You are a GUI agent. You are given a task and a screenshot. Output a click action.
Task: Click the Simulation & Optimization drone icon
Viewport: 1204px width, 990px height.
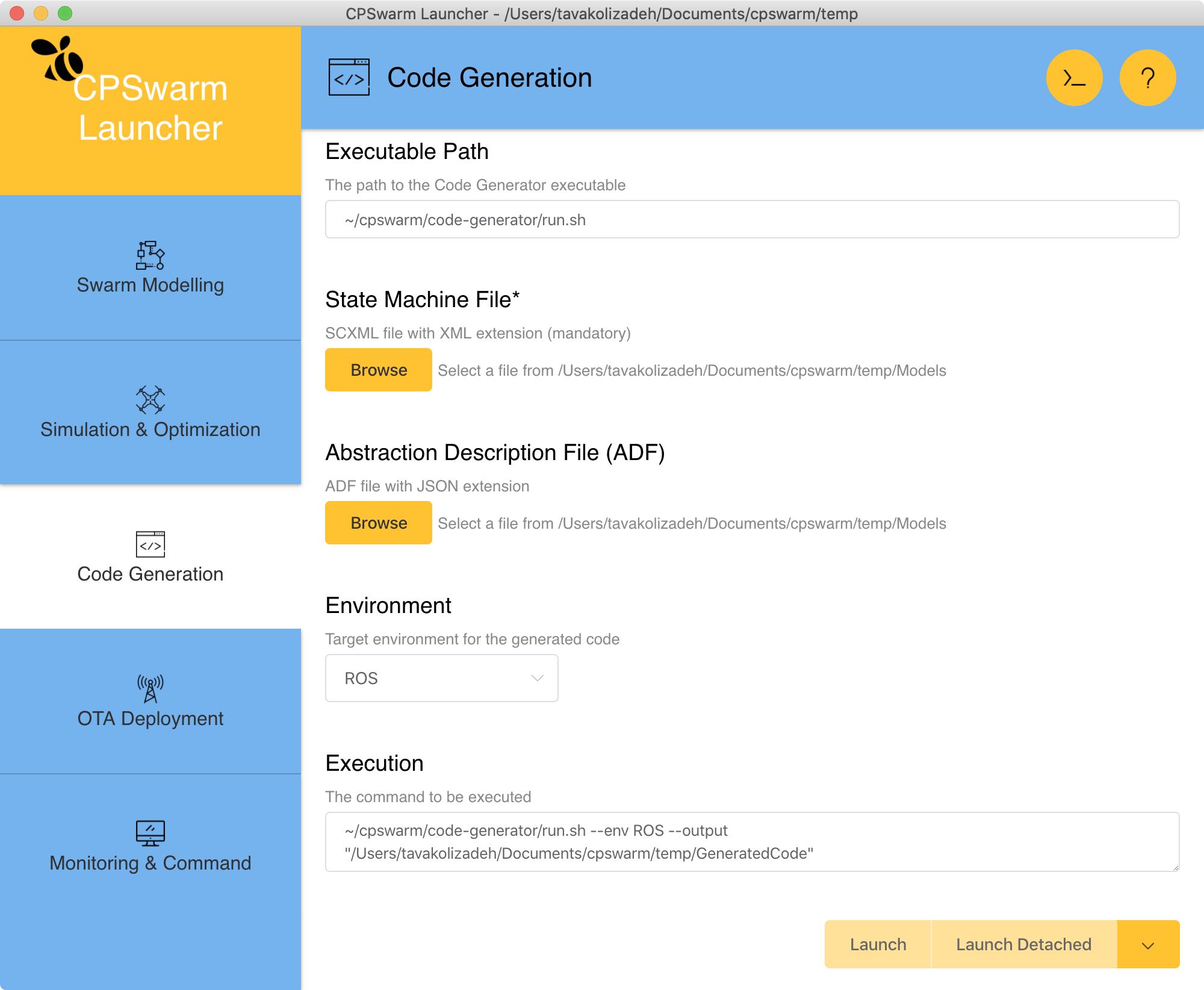[150, 399]
